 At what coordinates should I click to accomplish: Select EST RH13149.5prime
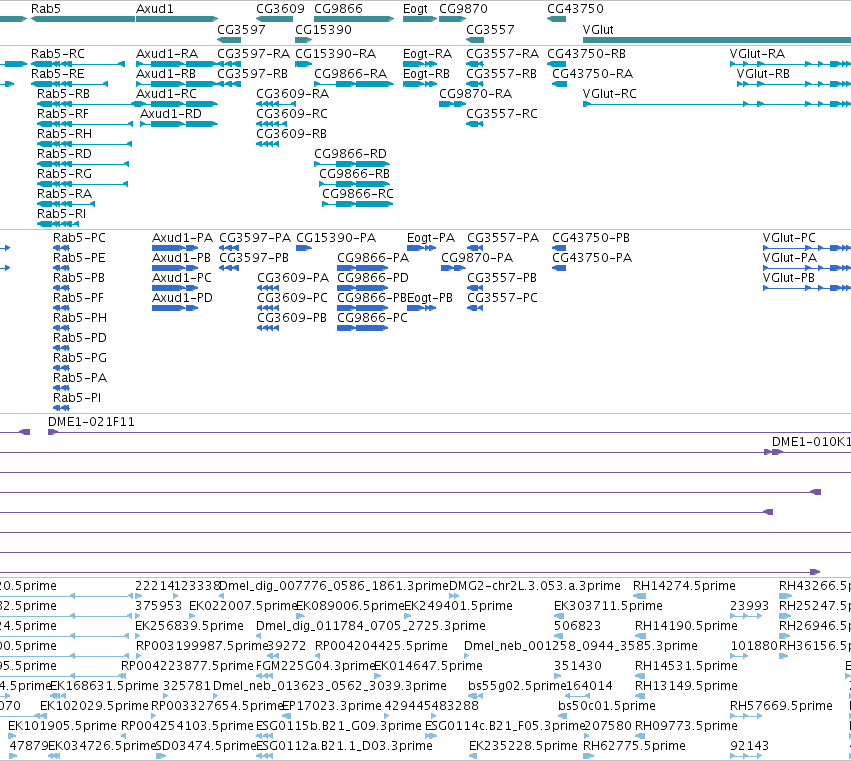pos(687,686)
